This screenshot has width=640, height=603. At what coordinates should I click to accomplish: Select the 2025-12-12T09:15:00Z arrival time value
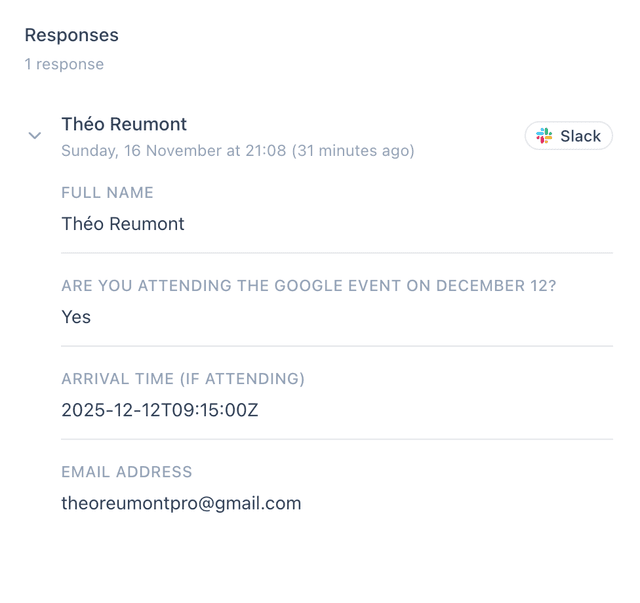point(160,410)
